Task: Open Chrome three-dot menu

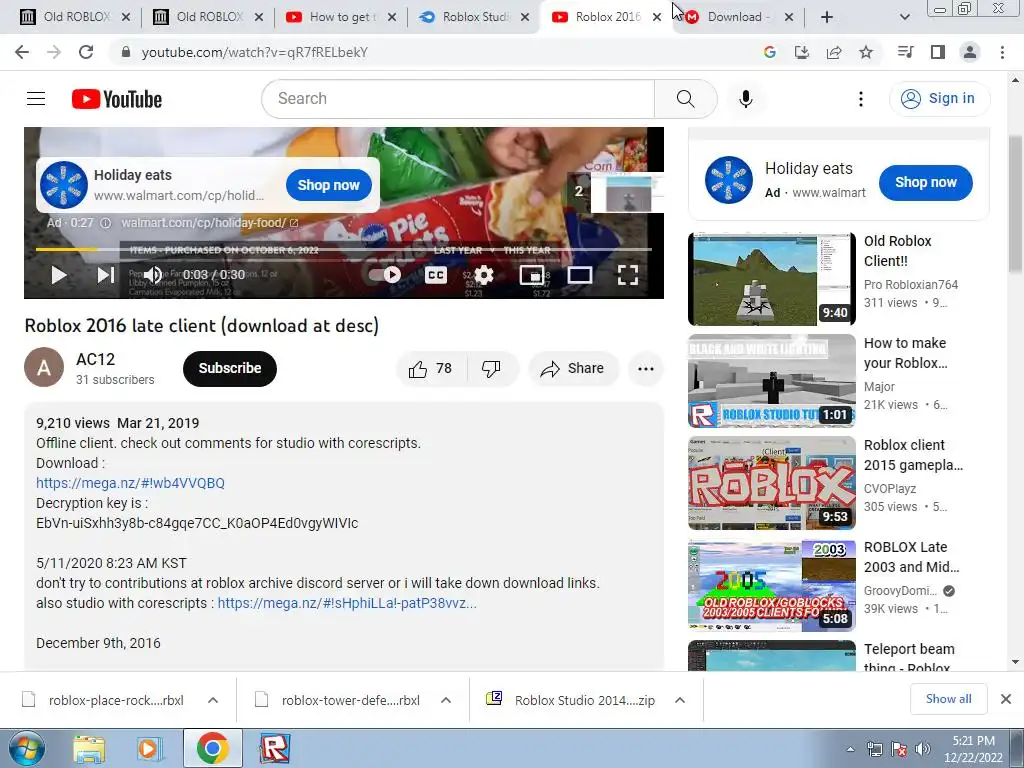Action: coord(1002,52)
